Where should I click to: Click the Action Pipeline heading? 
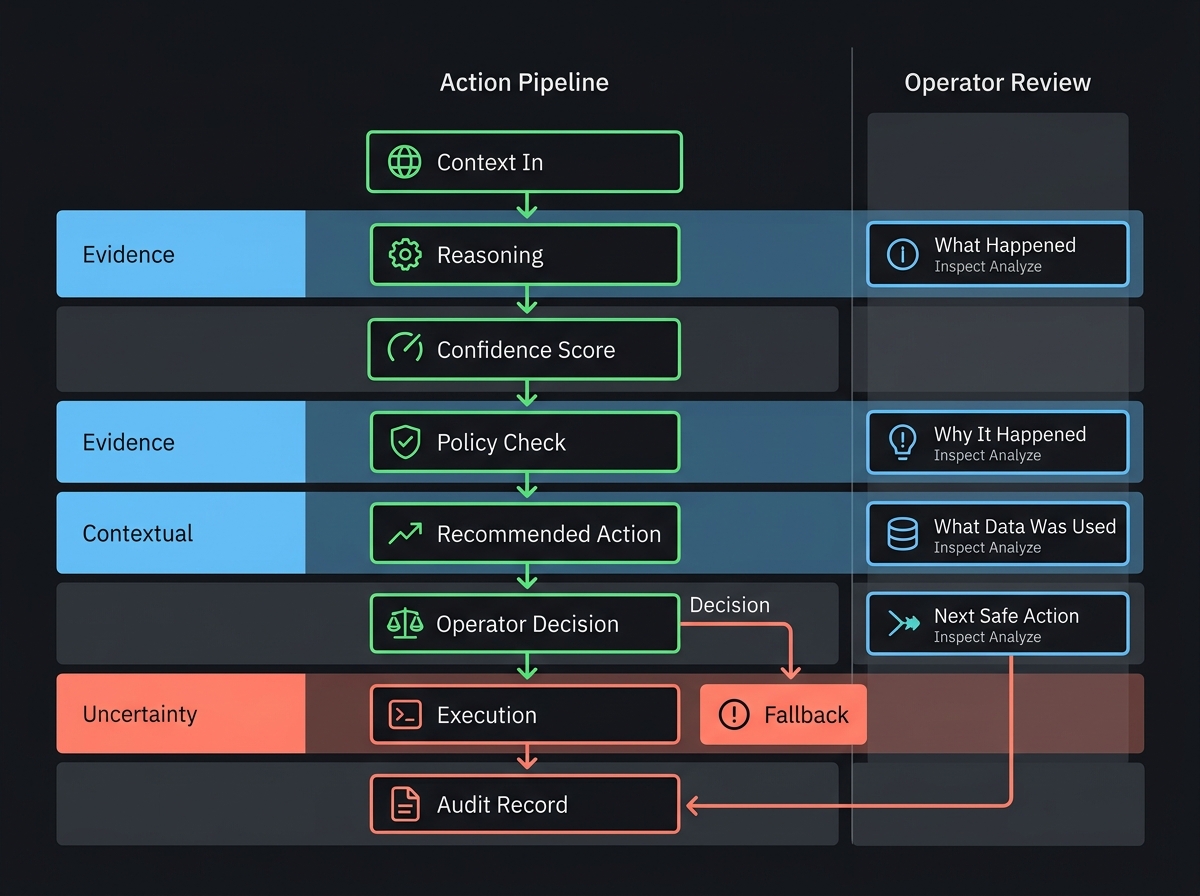coord(524,82)
